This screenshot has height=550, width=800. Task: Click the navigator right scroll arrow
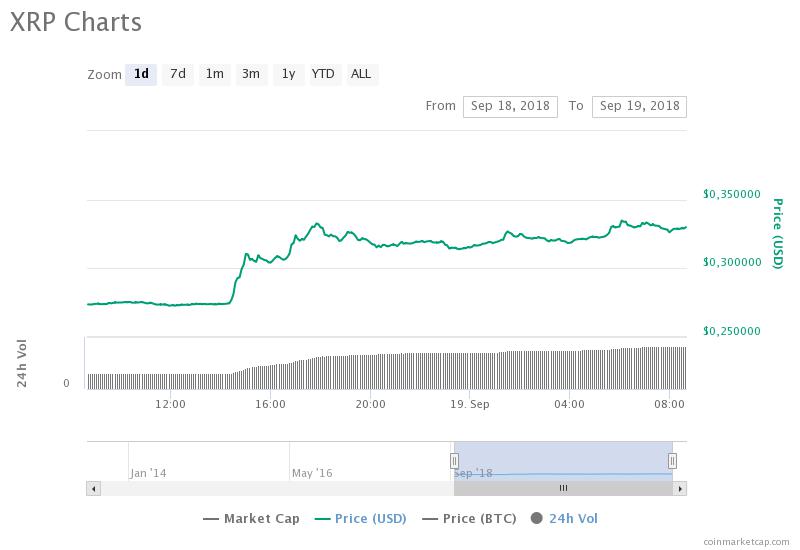[680, 488]
